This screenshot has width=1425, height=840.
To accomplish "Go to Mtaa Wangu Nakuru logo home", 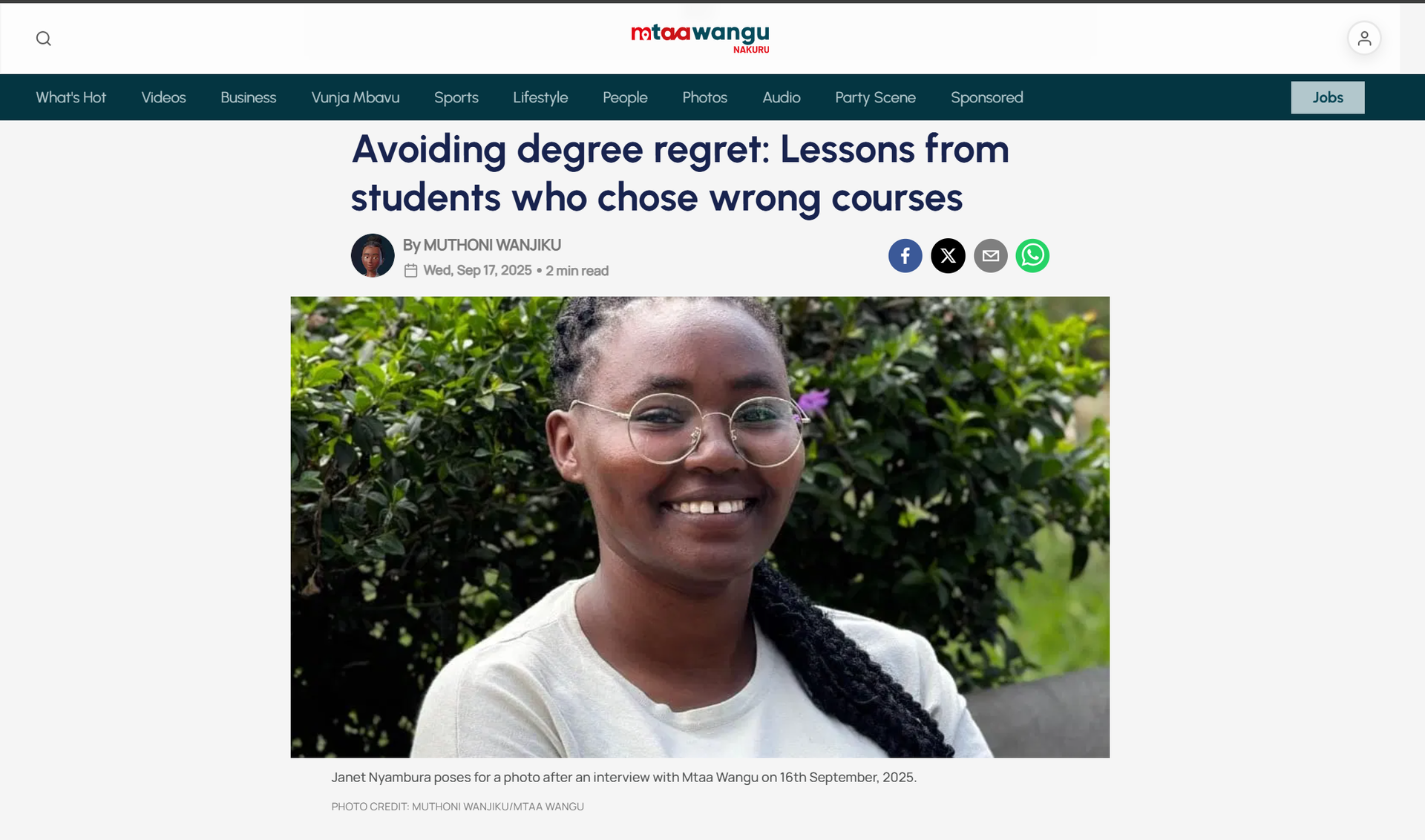I will [700, 39].
